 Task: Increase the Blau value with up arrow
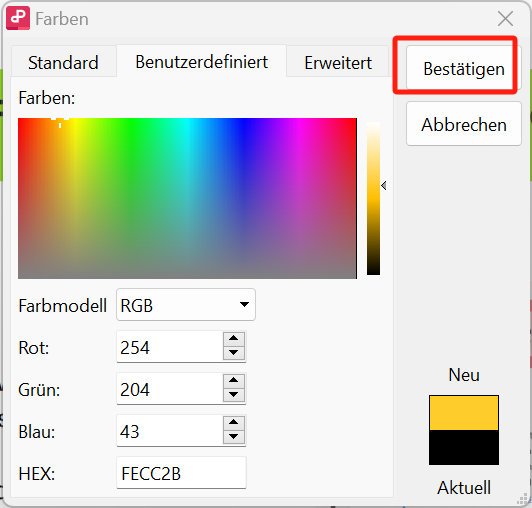(x=233, y=422)
